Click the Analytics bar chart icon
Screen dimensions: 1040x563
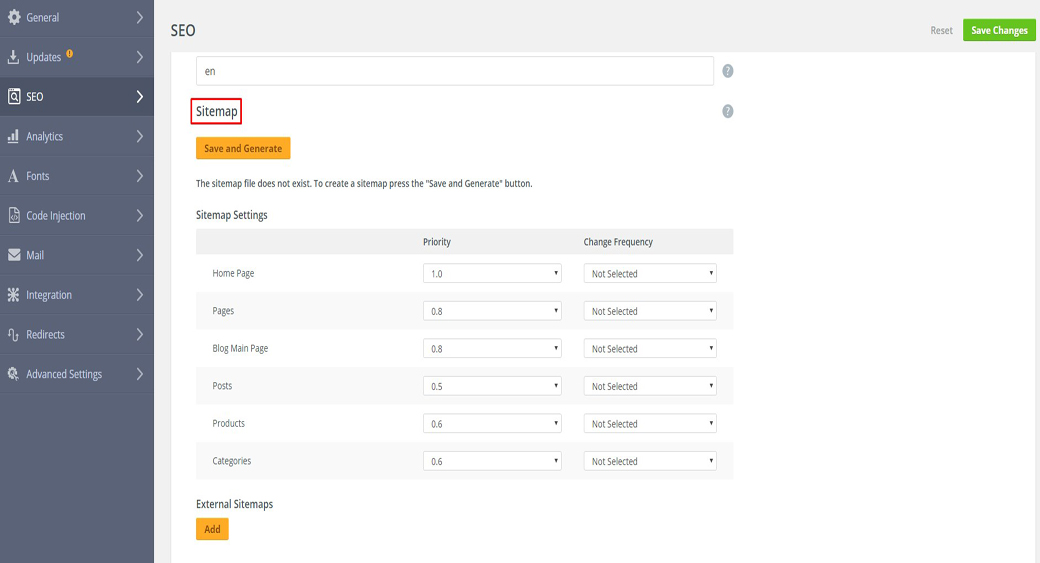tap(14, 136)
